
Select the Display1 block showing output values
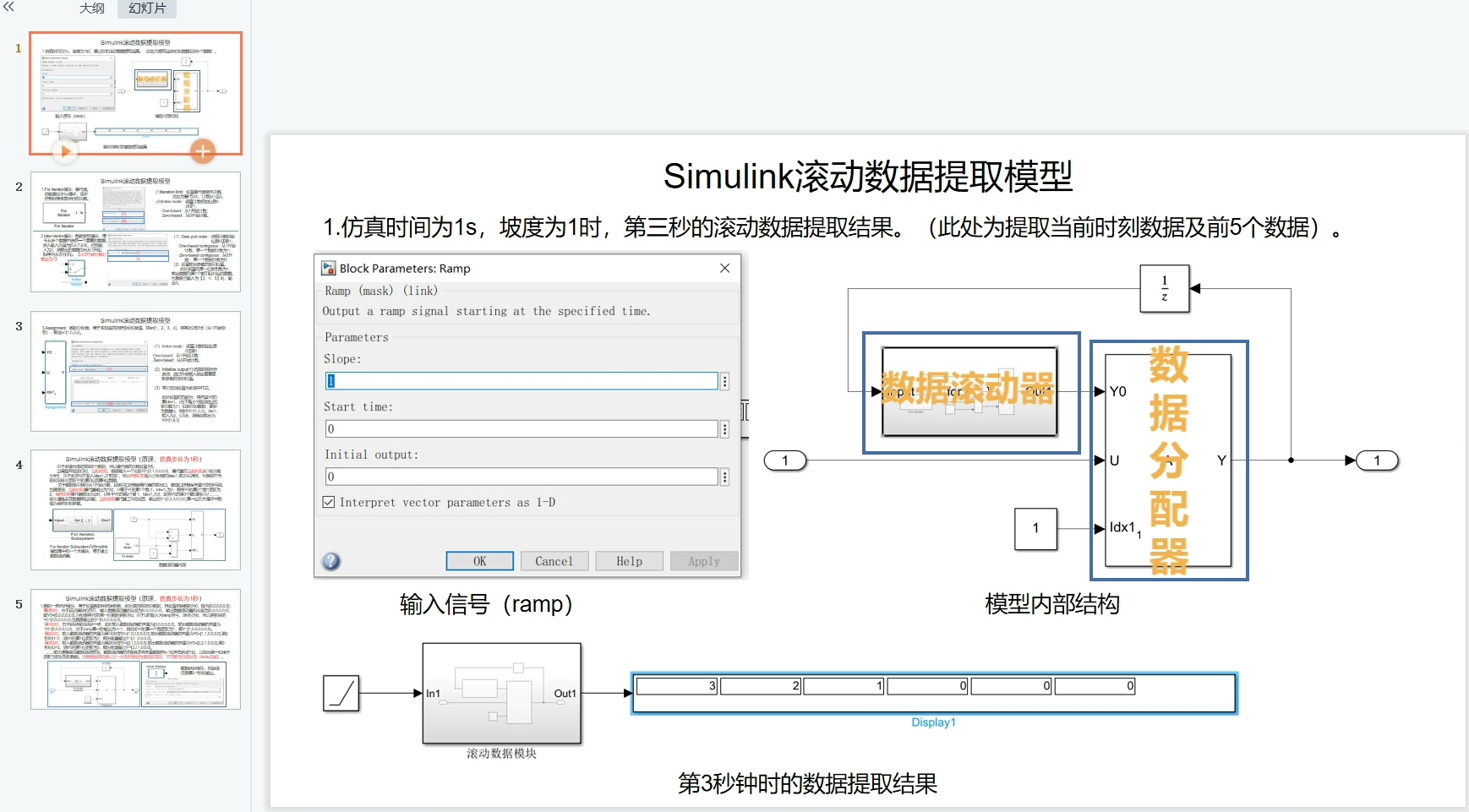point(934,694)
